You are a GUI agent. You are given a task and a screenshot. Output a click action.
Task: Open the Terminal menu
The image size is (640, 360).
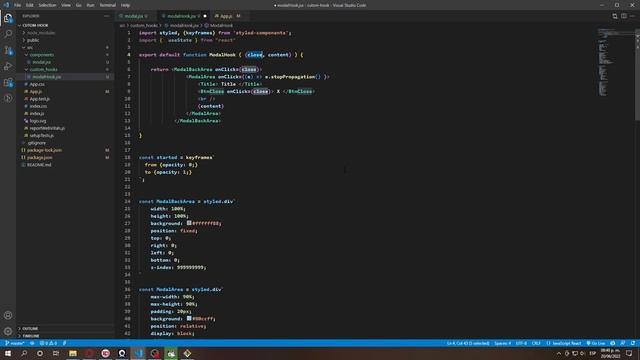click(x=107, y=5)
